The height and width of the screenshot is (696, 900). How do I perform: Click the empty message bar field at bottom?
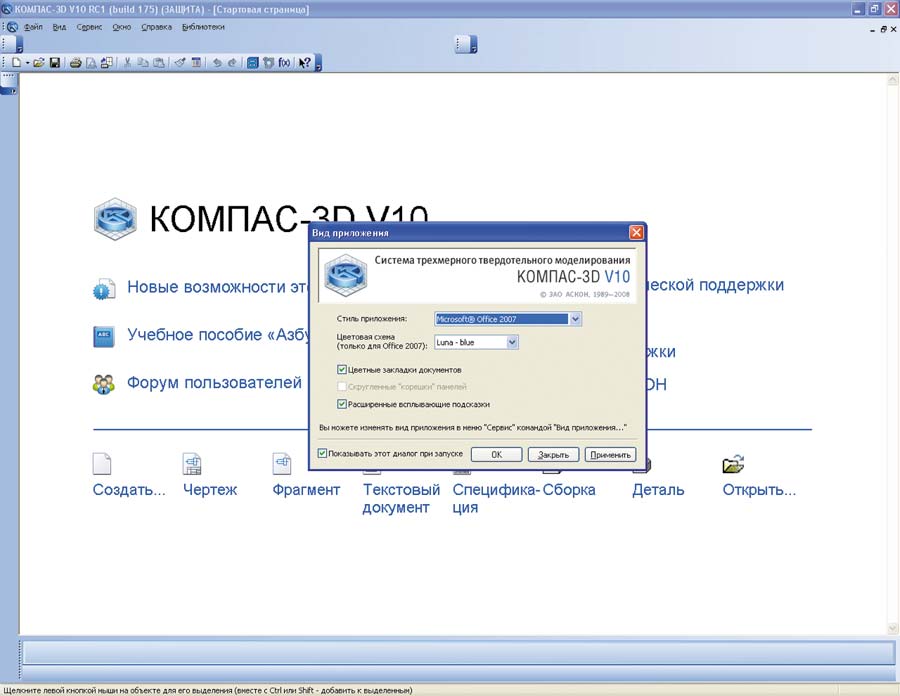pos(458,653)
